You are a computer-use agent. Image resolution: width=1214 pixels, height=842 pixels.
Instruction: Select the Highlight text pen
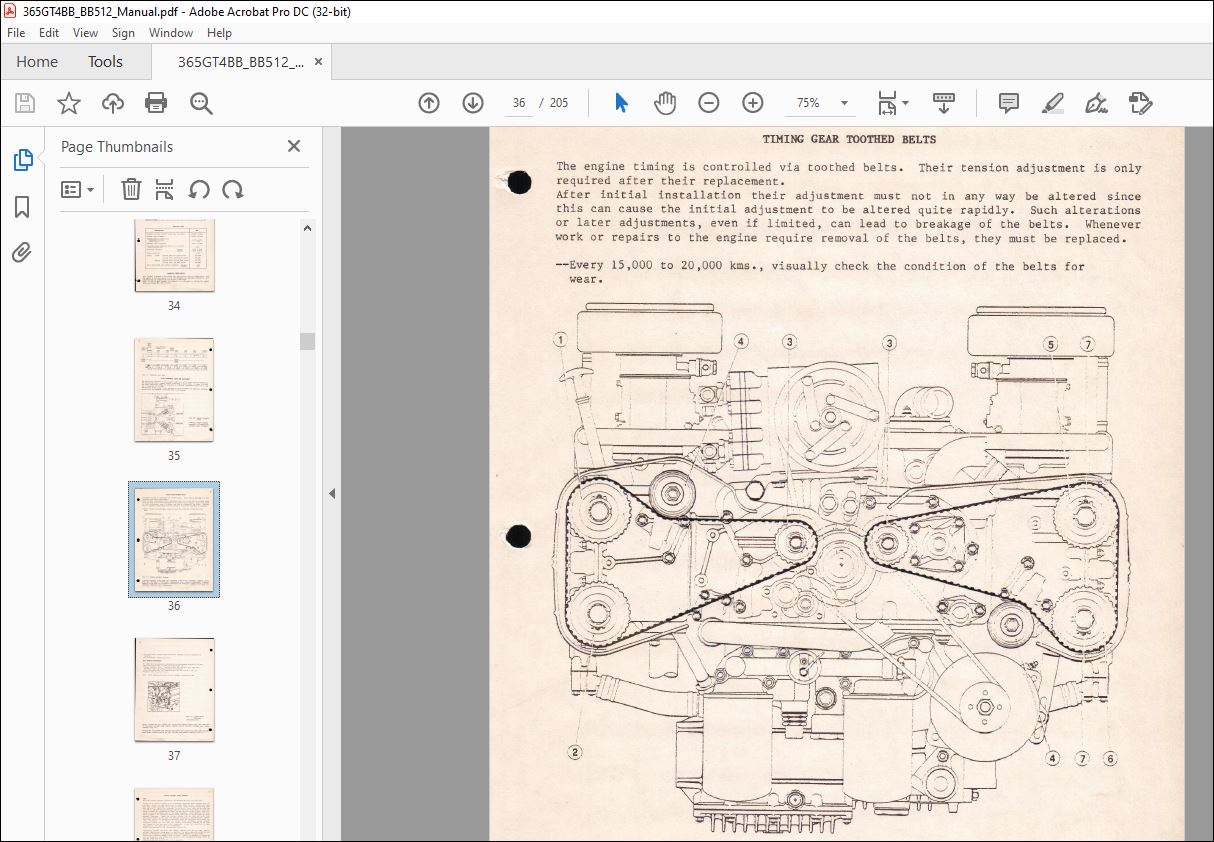coord(1052,103)
